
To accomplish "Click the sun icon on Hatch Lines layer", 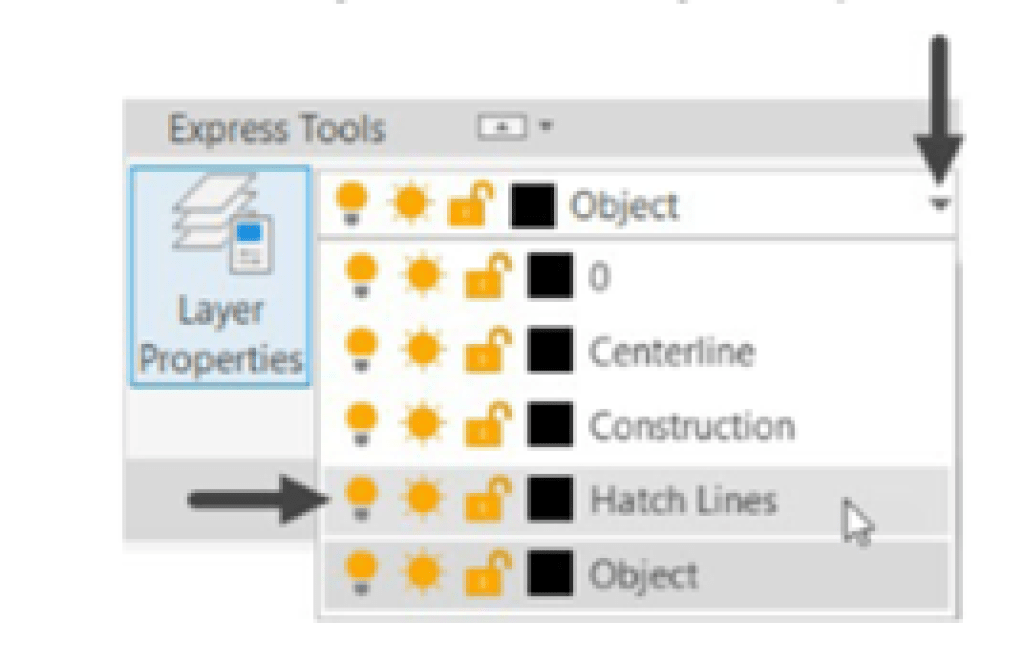I will [x=422, y=498].
